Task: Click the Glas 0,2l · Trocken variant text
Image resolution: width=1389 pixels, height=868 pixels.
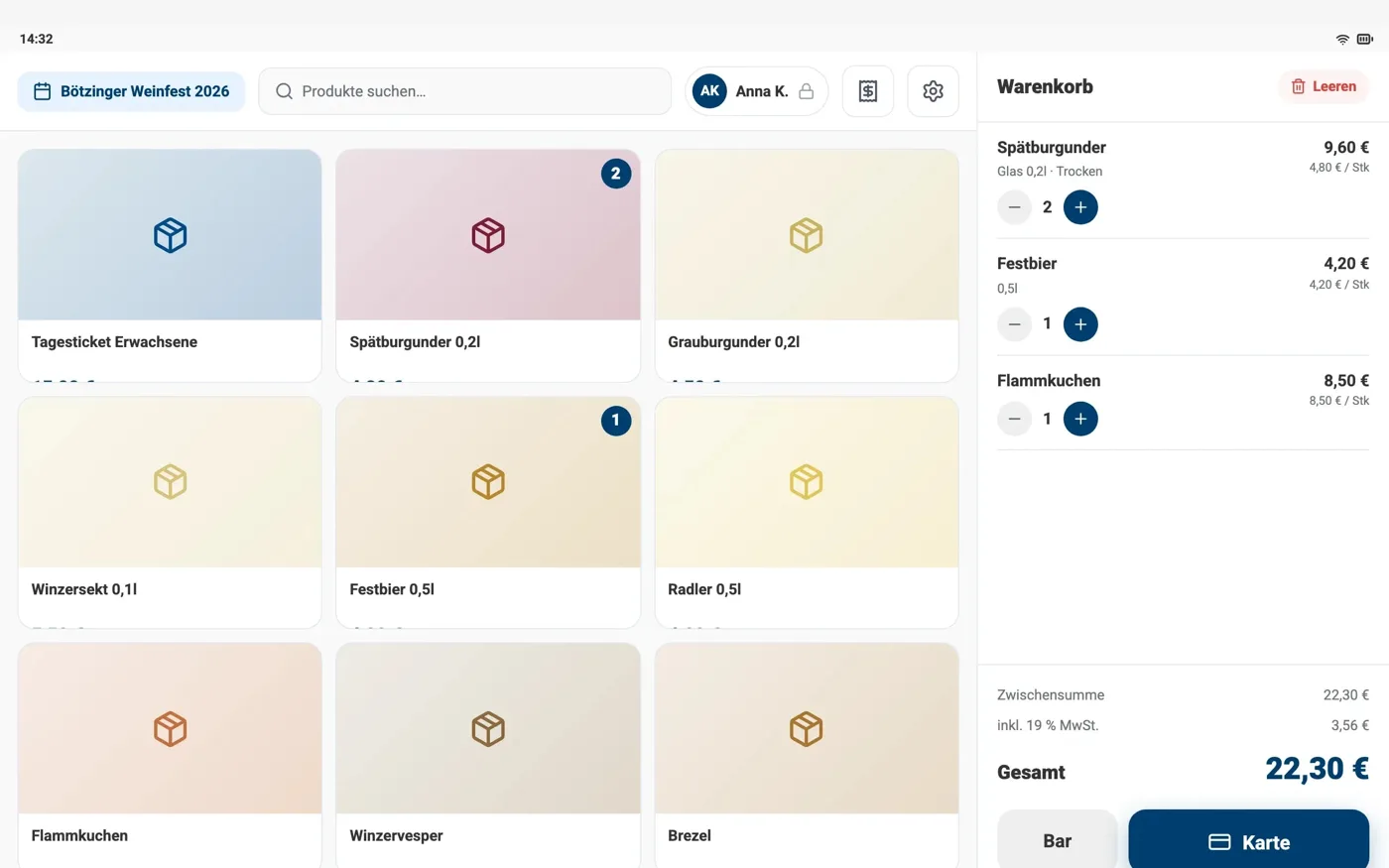Action: [1050, 172]
